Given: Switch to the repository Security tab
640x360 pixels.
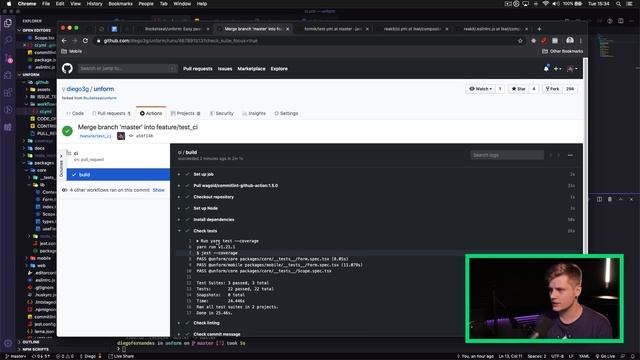Looking at the screenshot, I should (x=222, y=113).
